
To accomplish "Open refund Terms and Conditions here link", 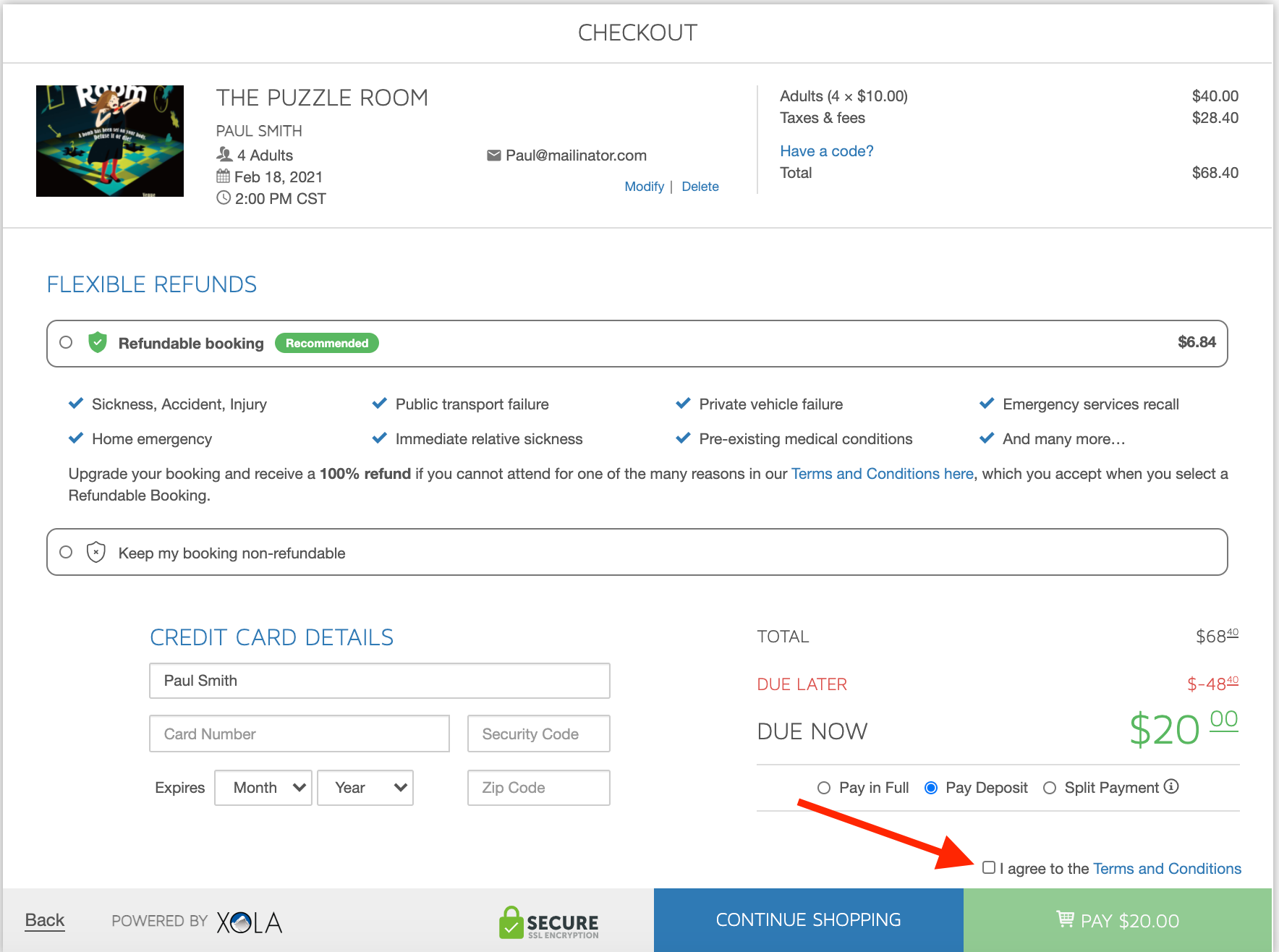I will coord(883,474).
